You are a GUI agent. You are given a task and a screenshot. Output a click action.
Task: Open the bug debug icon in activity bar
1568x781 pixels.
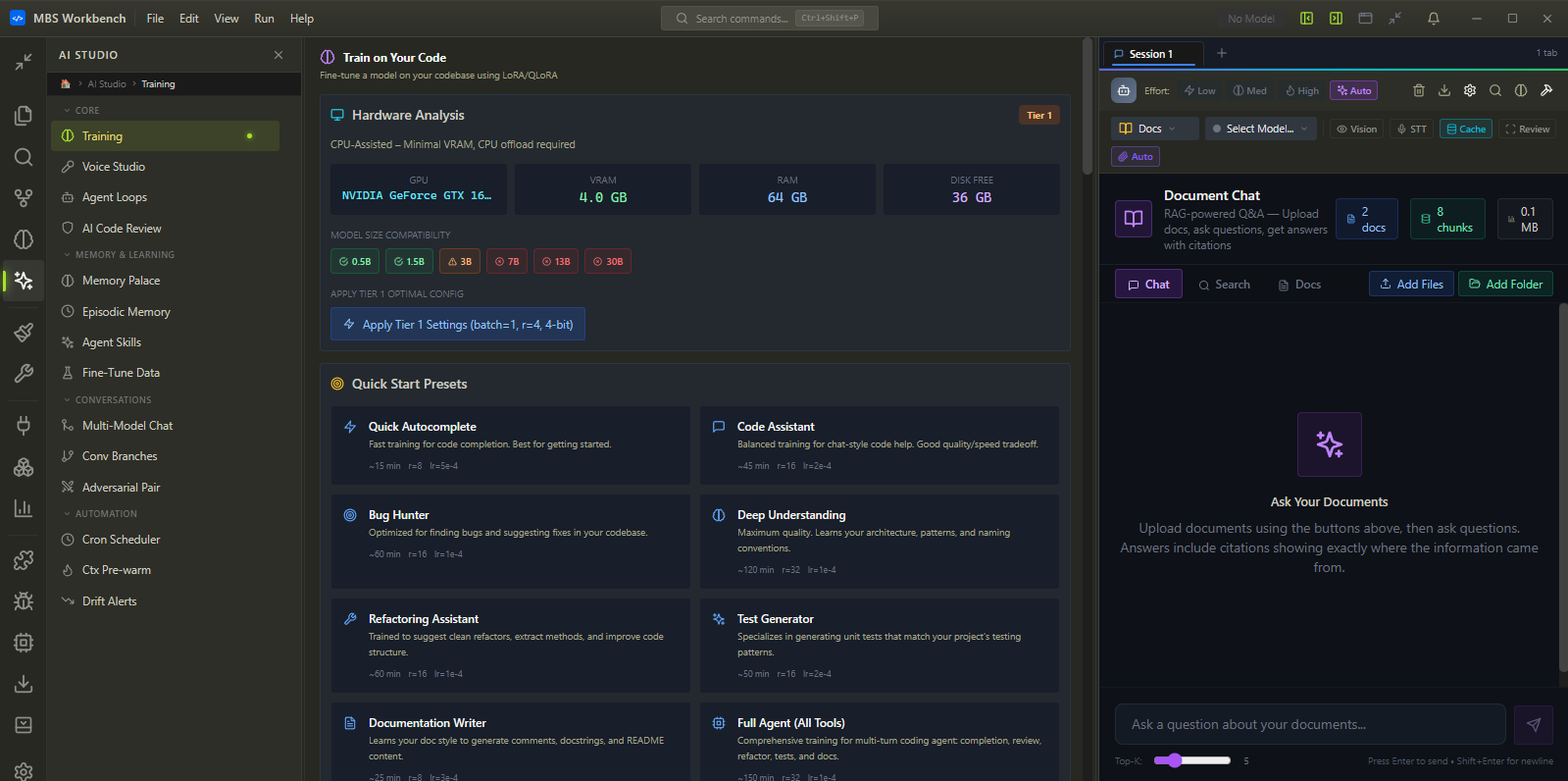tap(24, 601)
